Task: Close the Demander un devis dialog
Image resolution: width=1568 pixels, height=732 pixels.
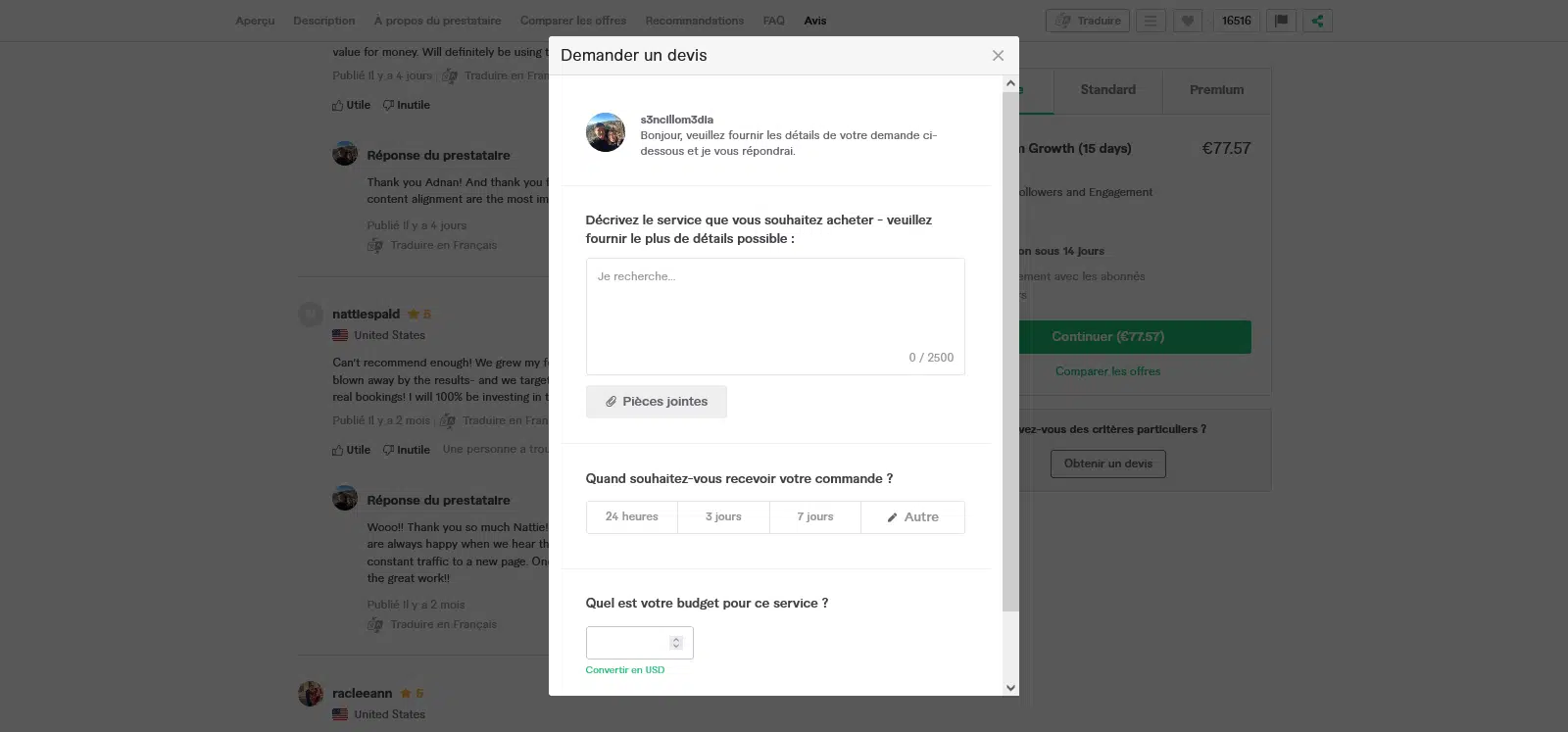Action: tap(998, 56)
